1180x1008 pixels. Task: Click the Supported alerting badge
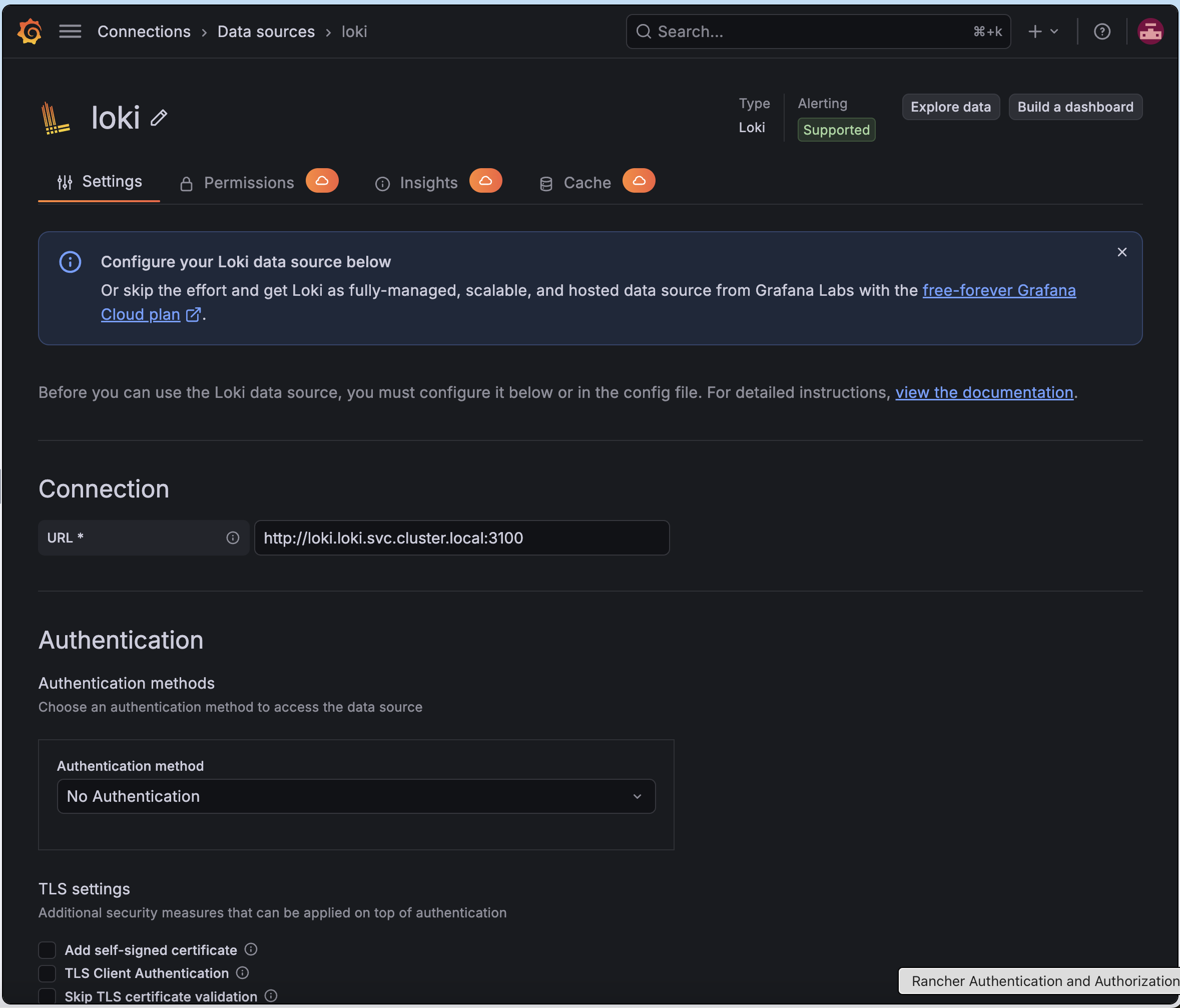[836, 130]
